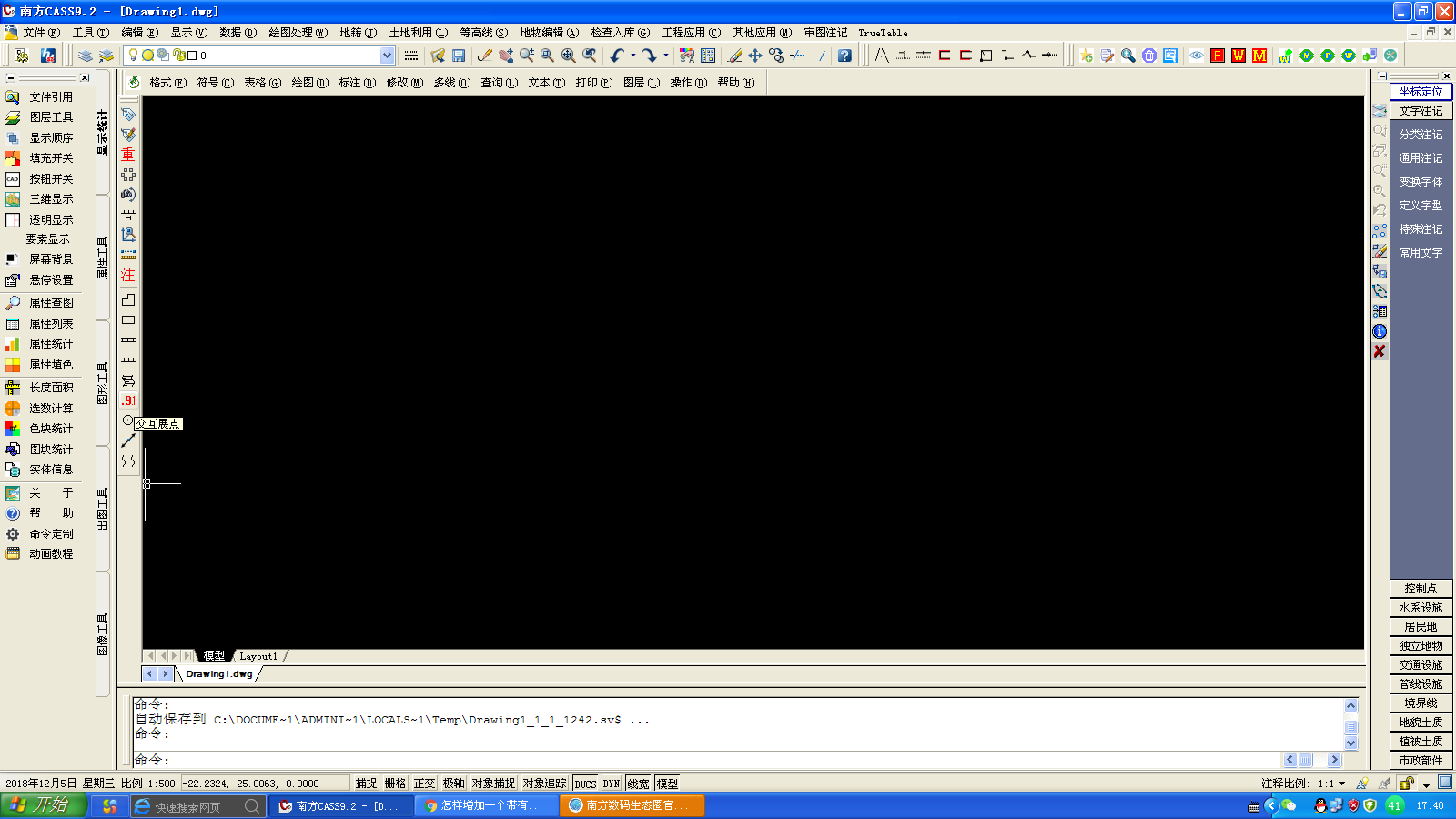The width and height of the screenshot is (1456, 819).
Task: Open the 工程应用(C) menu
Action: point(691,33)
